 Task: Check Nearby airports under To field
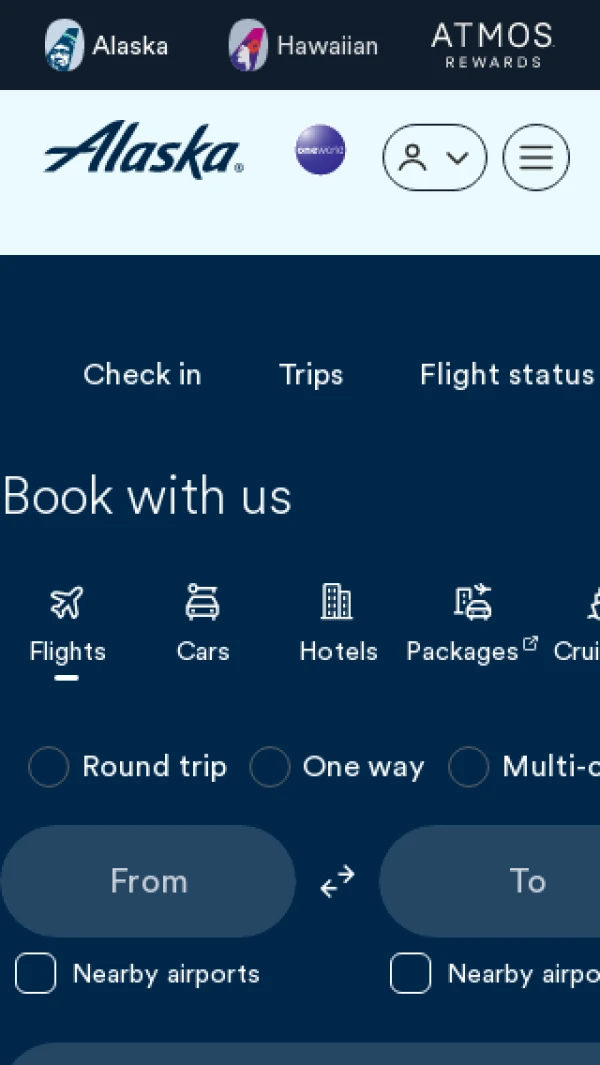pos(410,973)
